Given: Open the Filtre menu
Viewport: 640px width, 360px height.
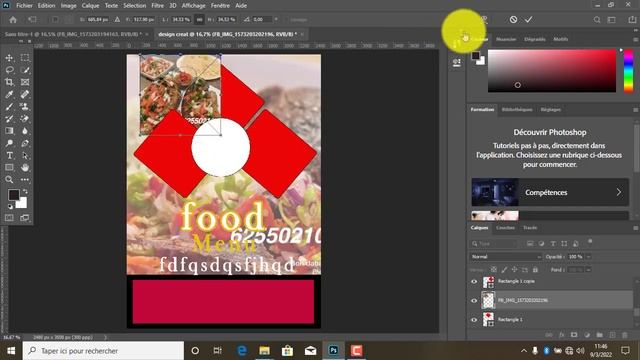Looking at the screenshot, I should pyautogui.click(x=157, y=6).
